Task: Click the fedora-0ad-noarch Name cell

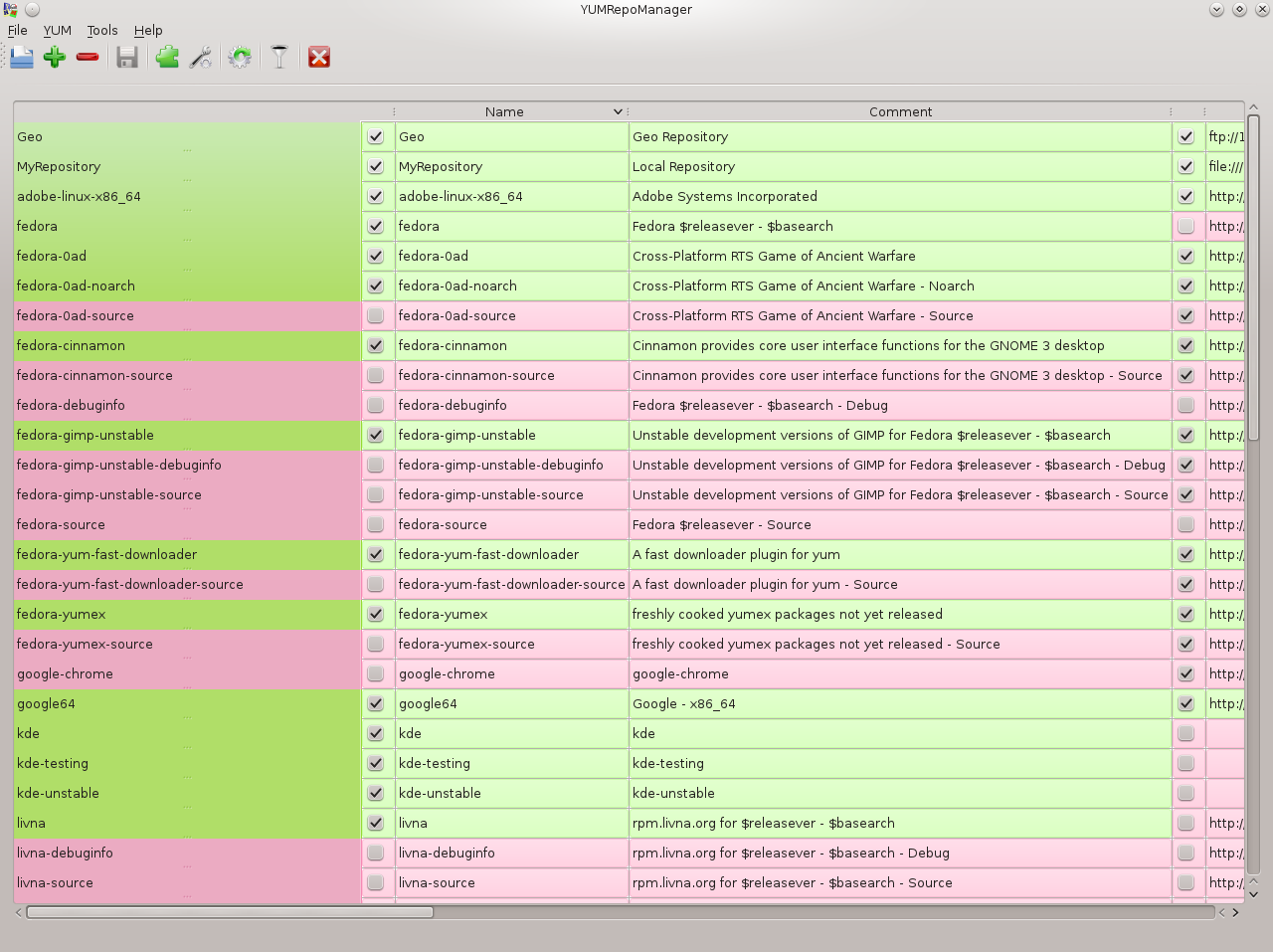Action: point(511,286)
